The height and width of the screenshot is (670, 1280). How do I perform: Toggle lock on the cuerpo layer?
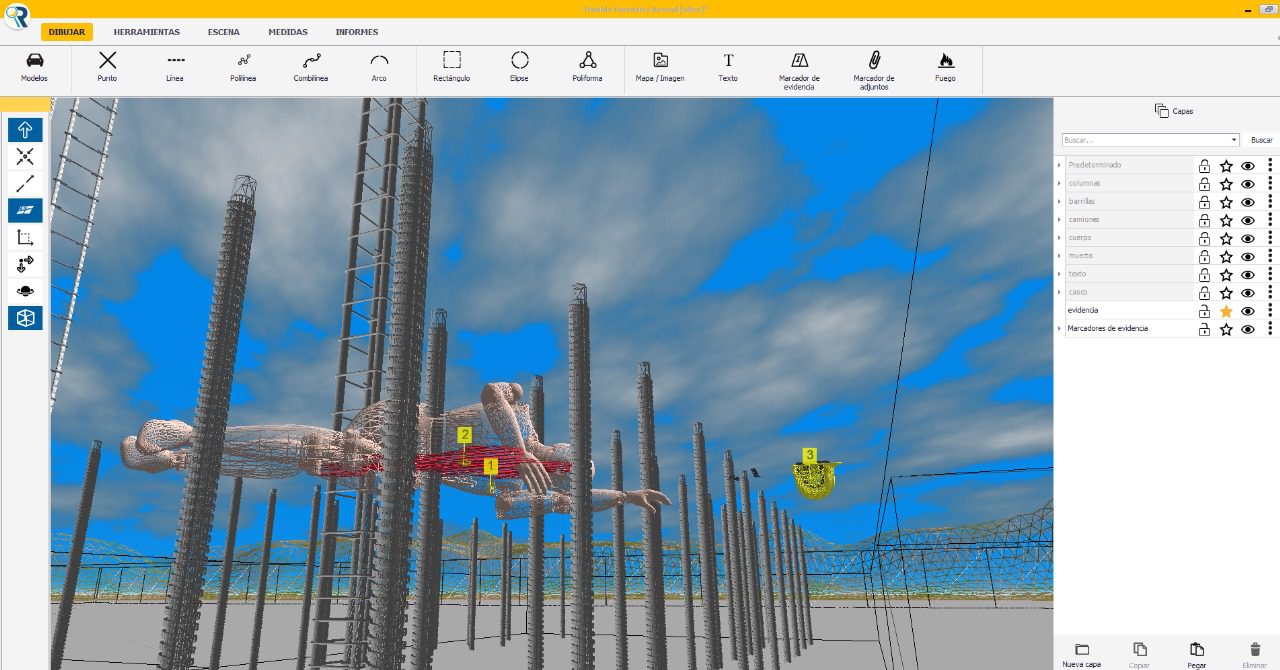click(x=1204, y=238)
